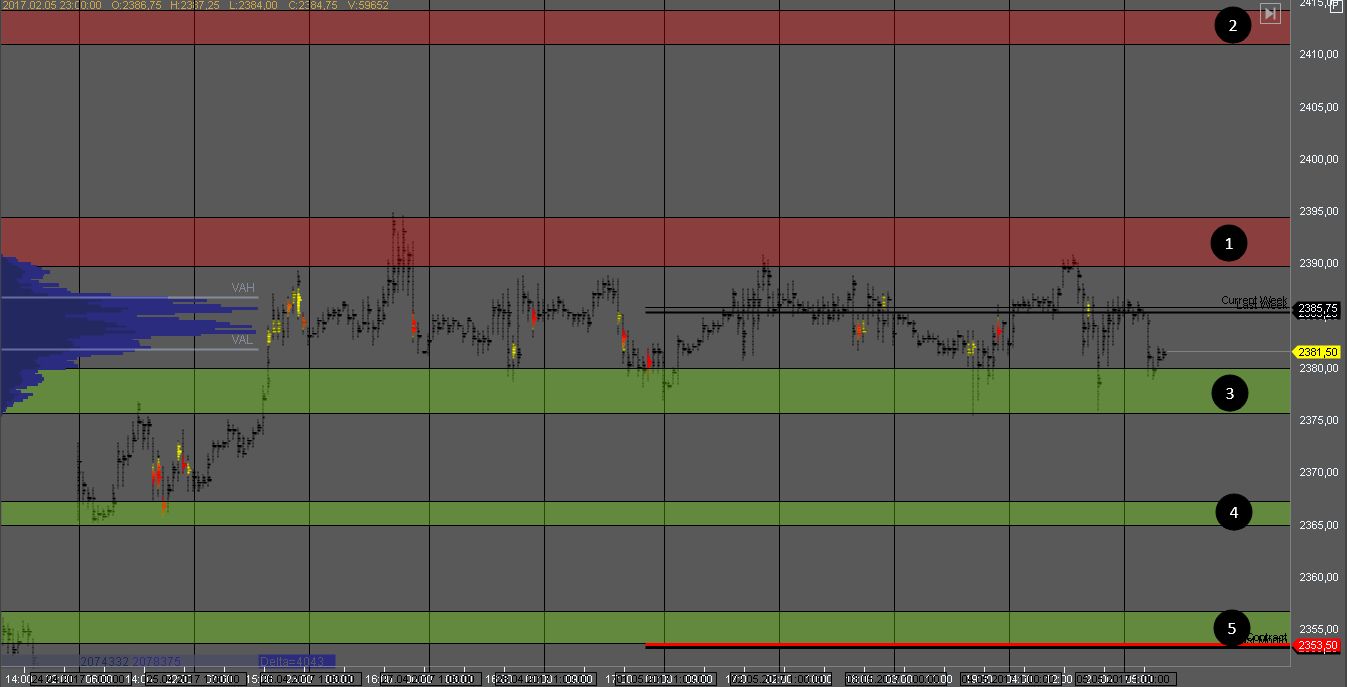Click the Current Week line label
The width and height of the screenshot is (1347, 687).
click(1254, 301)
